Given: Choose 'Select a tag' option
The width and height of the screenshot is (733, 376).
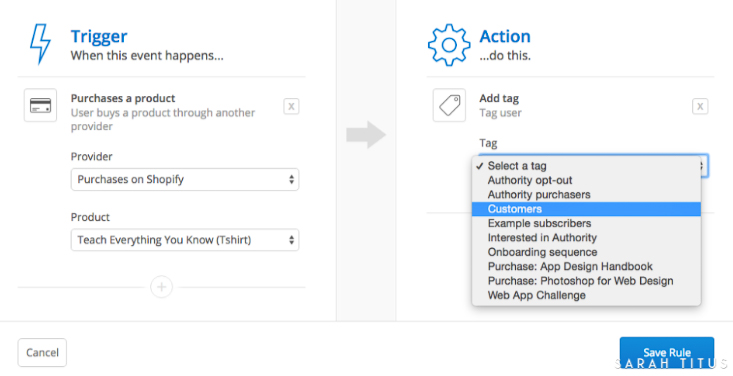Looking at the screenshot, I should 586,166.
